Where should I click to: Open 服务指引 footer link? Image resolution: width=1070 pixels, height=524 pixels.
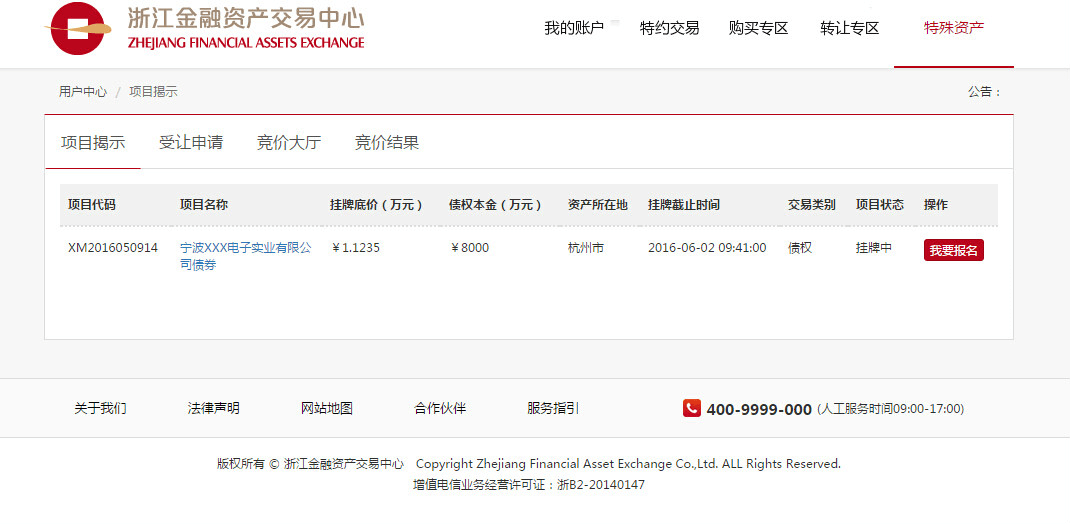coord(553,409)
